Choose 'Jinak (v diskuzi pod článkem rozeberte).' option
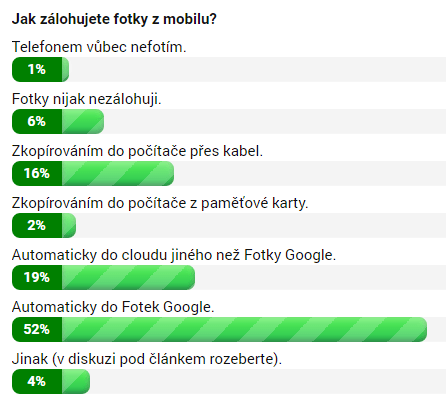 pos(147,359)
